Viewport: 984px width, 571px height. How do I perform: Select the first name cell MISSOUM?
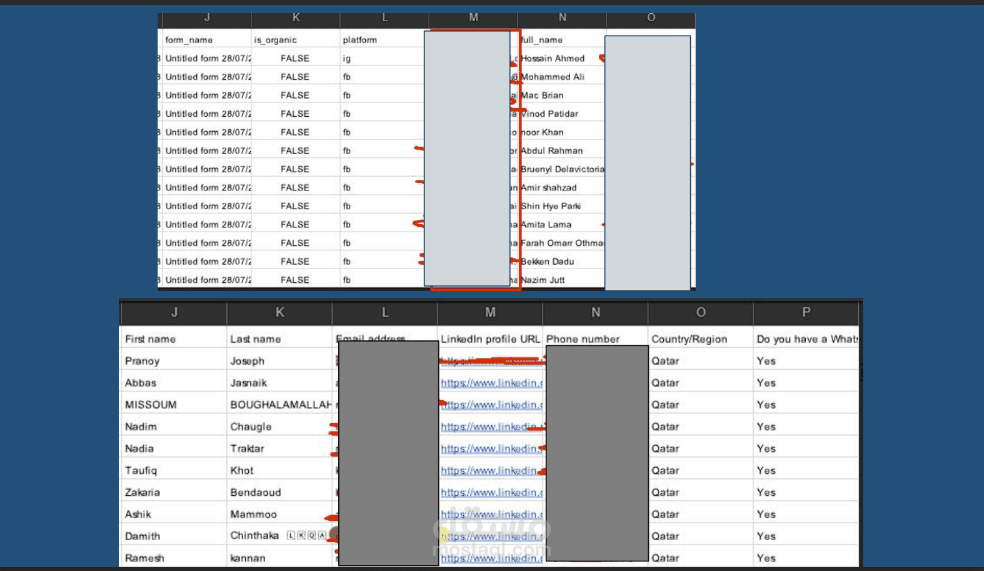173,405
